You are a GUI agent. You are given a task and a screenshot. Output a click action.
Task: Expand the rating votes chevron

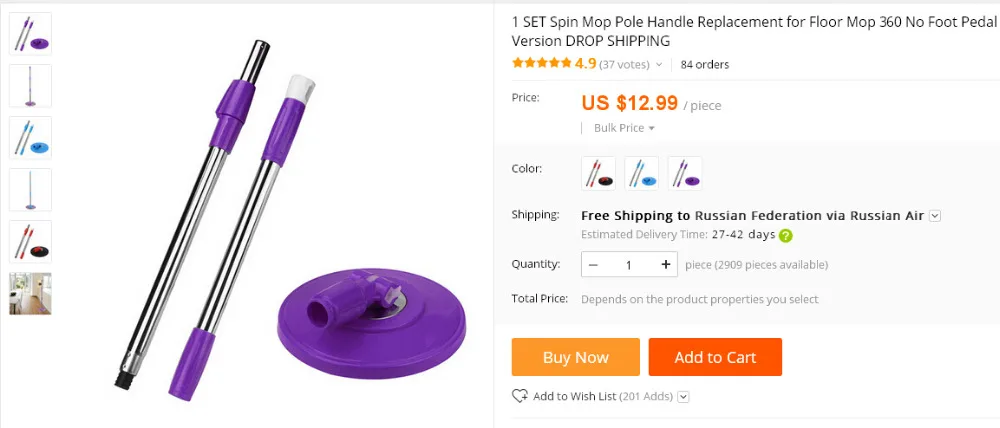point(659,64)
